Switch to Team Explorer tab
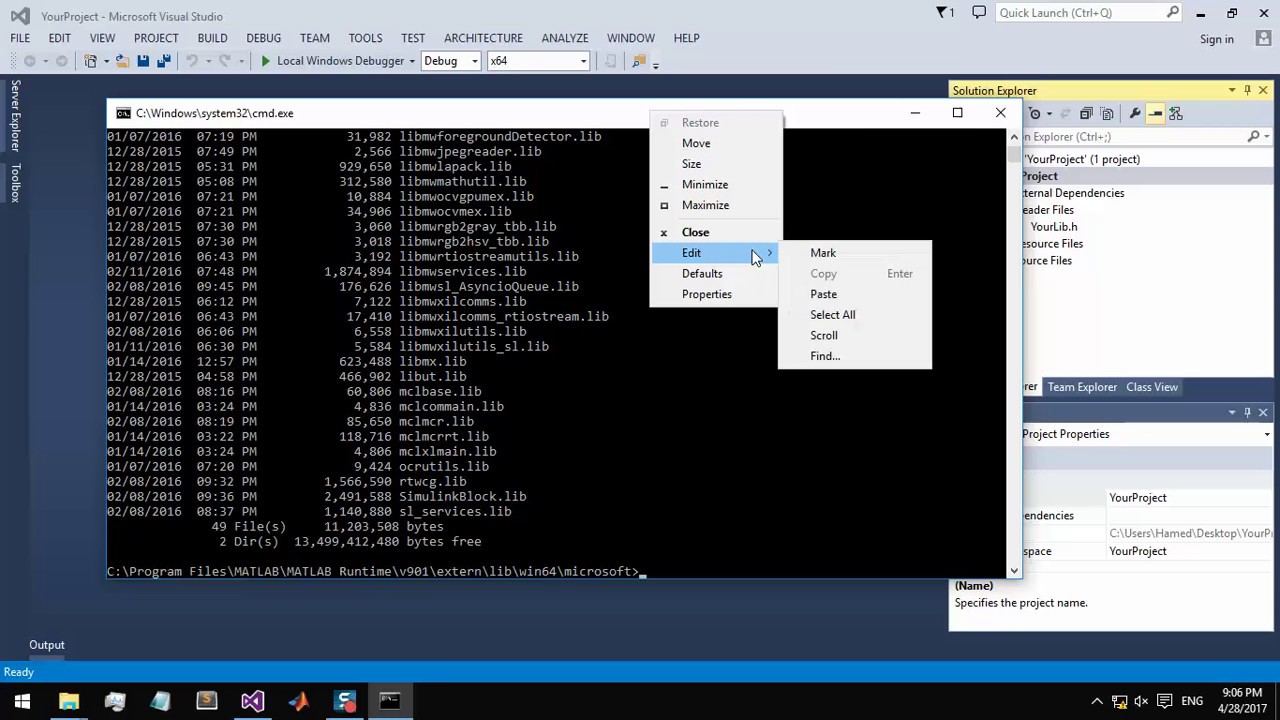Viewport: 1280px width, 720px height. click(x=1082, y=387)
